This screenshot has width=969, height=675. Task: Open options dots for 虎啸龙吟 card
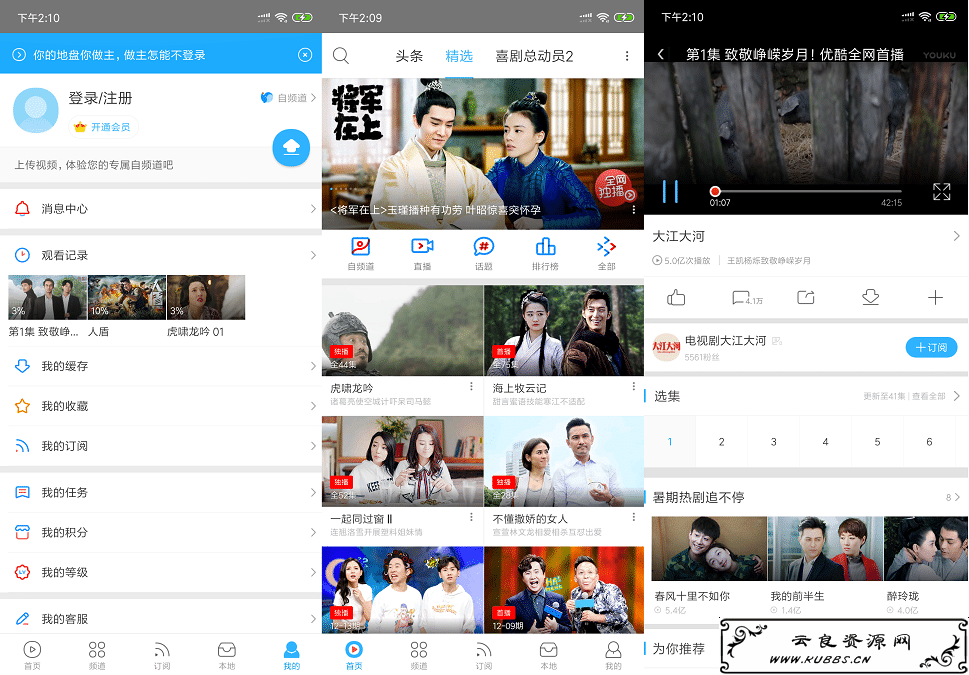pos(471,386)
